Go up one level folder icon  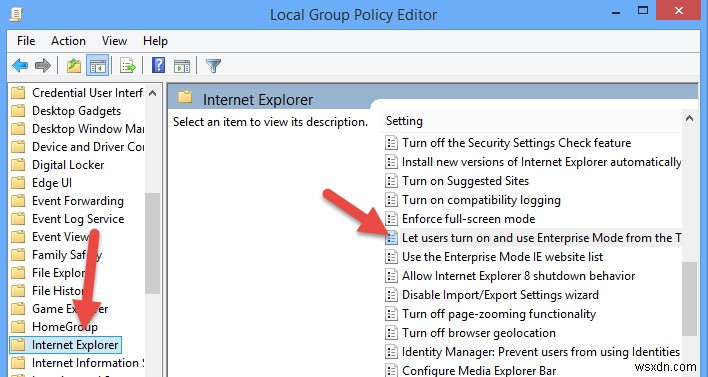74,66
